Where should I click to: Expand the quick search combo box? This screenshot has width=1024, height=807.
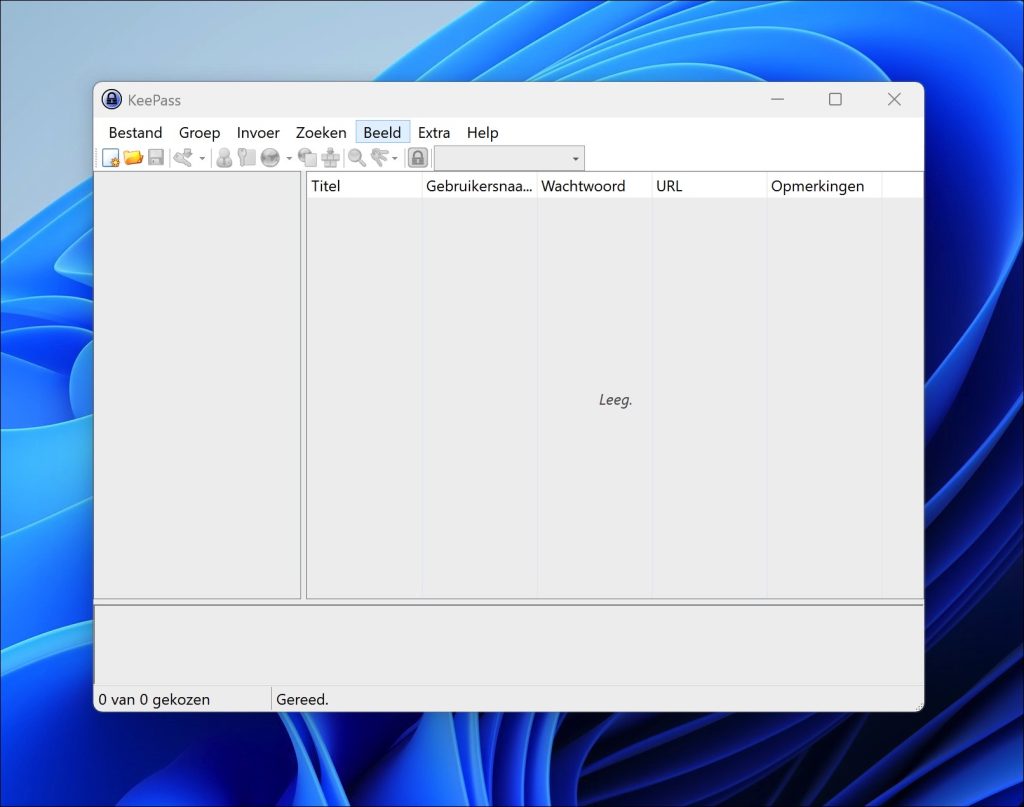(576, 158)
